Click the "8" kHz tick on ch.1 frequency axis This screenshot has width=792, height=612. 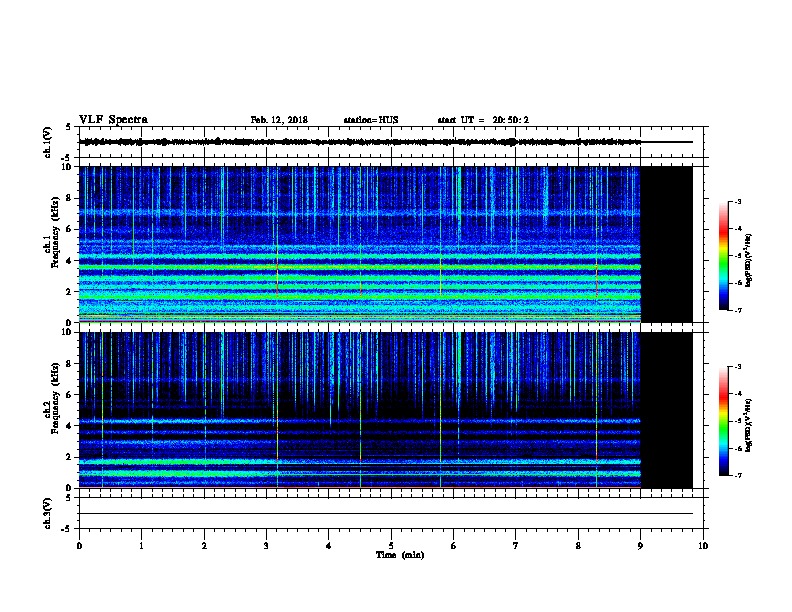click(x=69, y=198)
